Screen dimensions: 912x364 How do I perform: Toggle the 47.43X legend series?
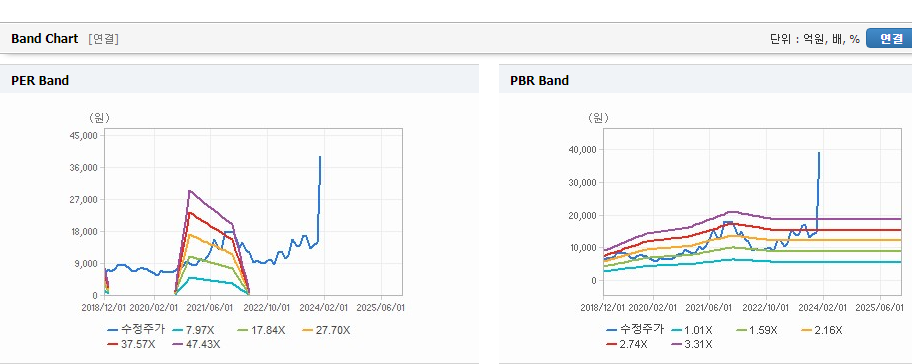click(x=197, y=344)
